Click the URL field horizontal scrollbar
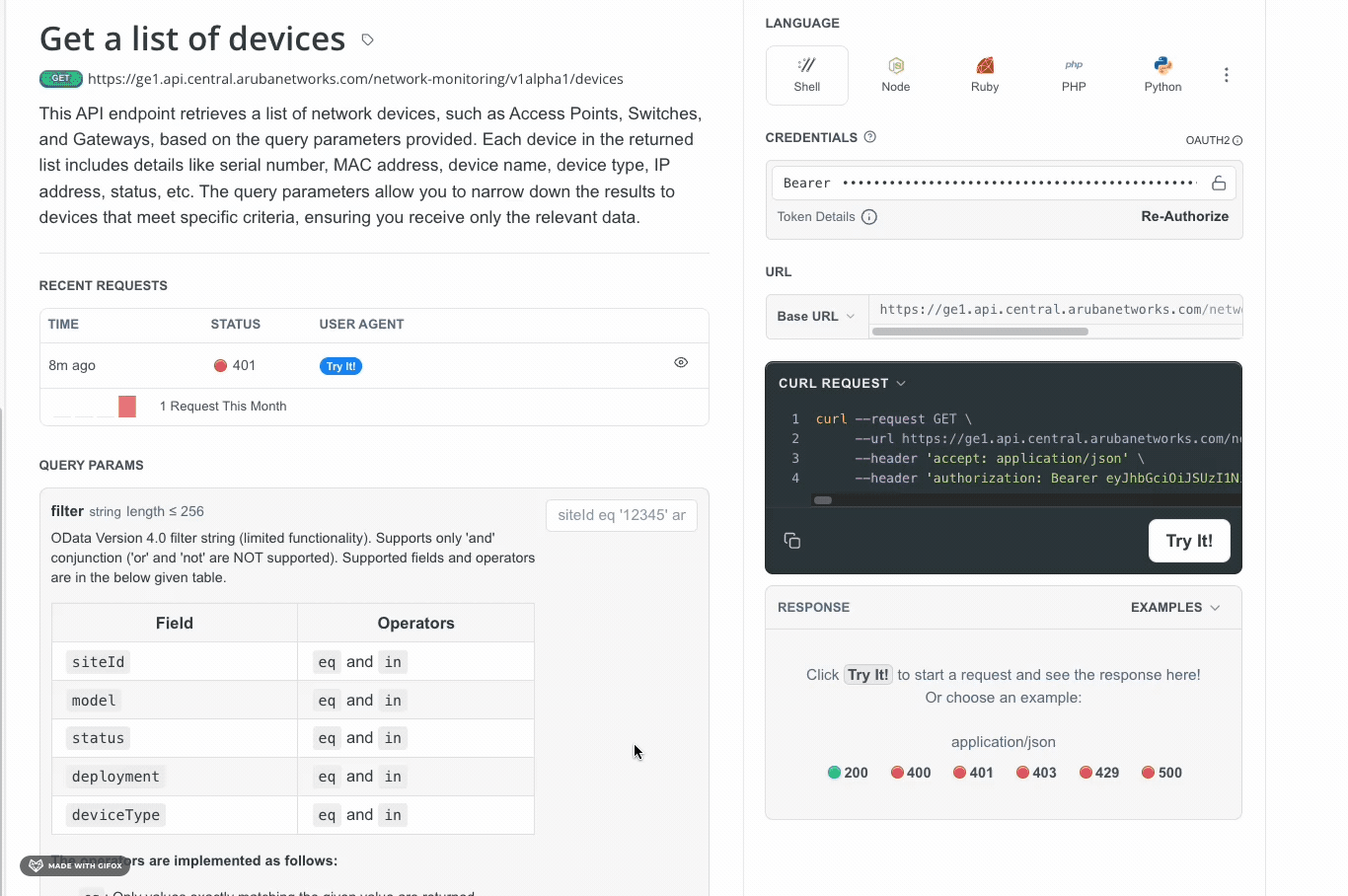Screen dimensions: 1348x896 pyautogui.click(x=981, y=332)
